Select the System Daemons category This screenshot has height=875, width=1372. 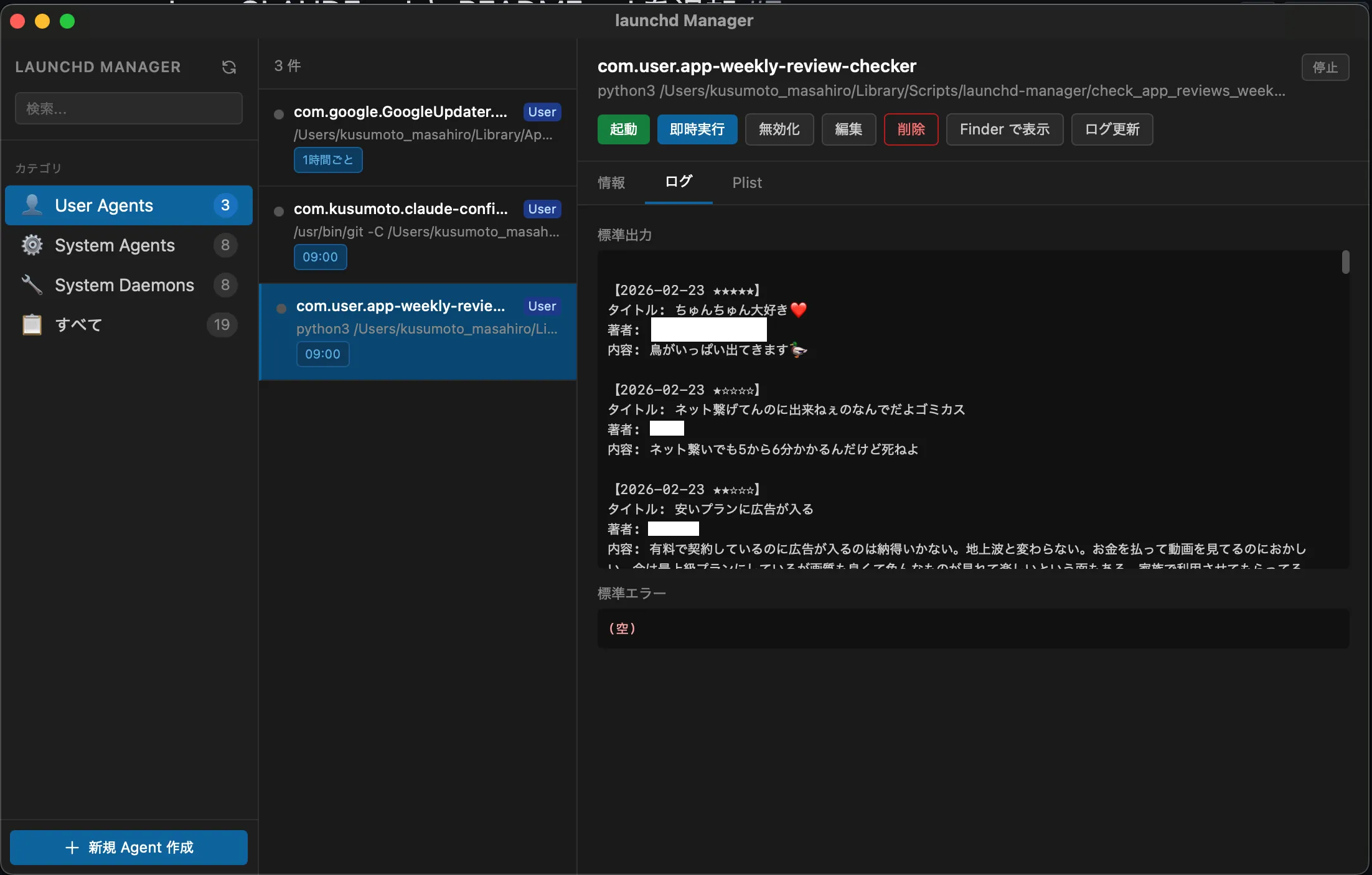(129, 285)
